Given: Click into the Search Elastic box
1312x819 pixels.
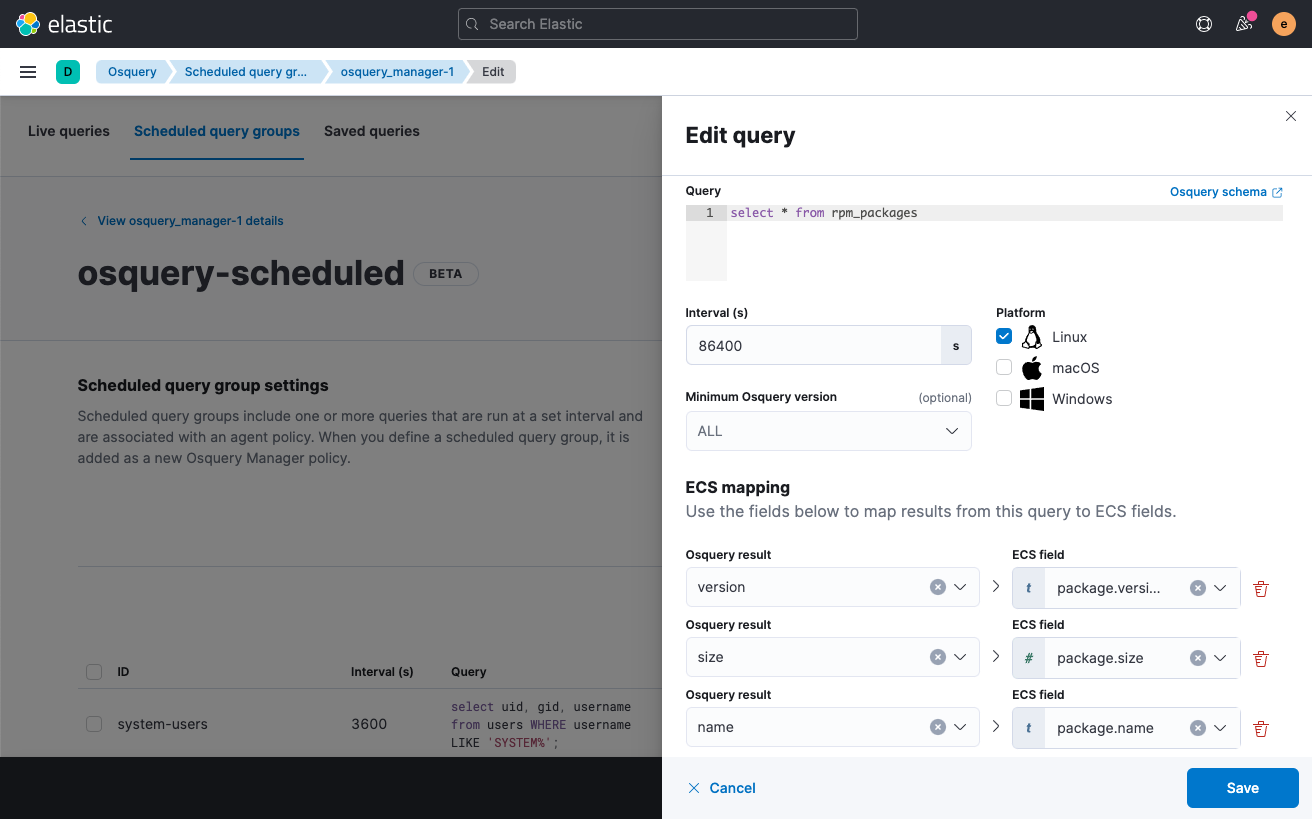Looking at the screenshot, I should 658,24.
